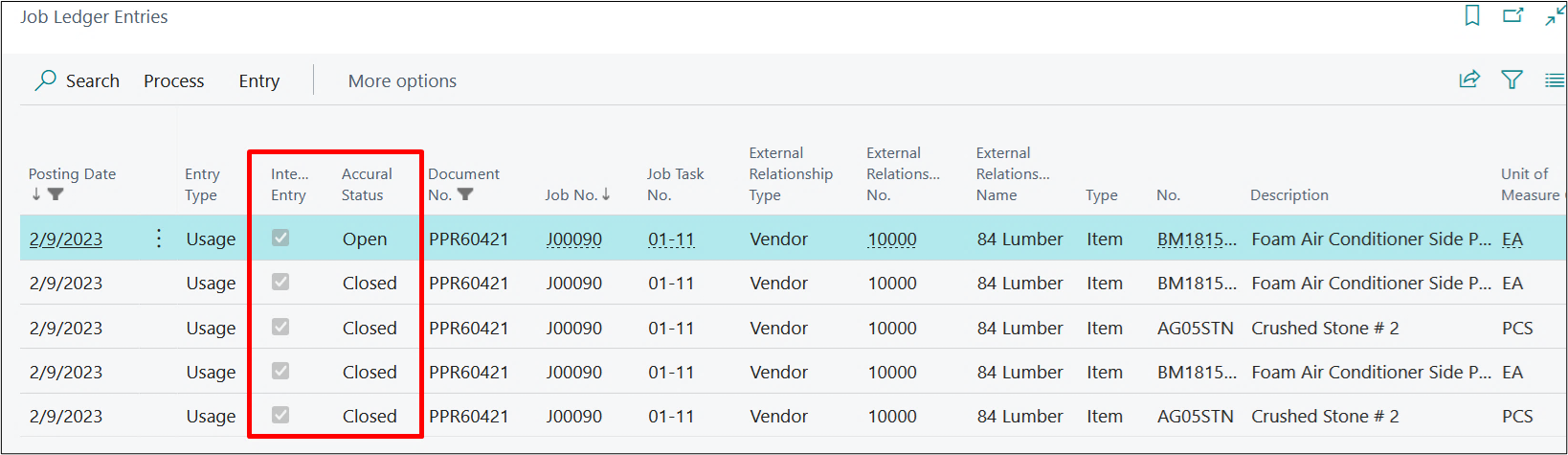This screenshot has height=455, width=1568.
Task: Open the Entry menu
Action: click(258, 81)
